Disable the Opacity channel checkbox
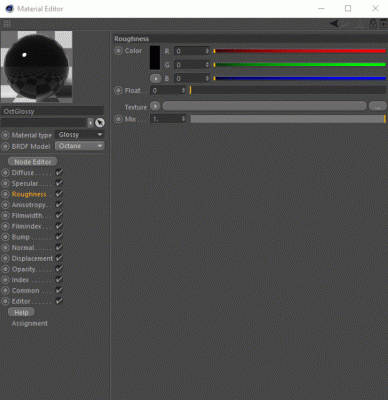The width and height of the screenshot is (388, 400). (59, 269)
